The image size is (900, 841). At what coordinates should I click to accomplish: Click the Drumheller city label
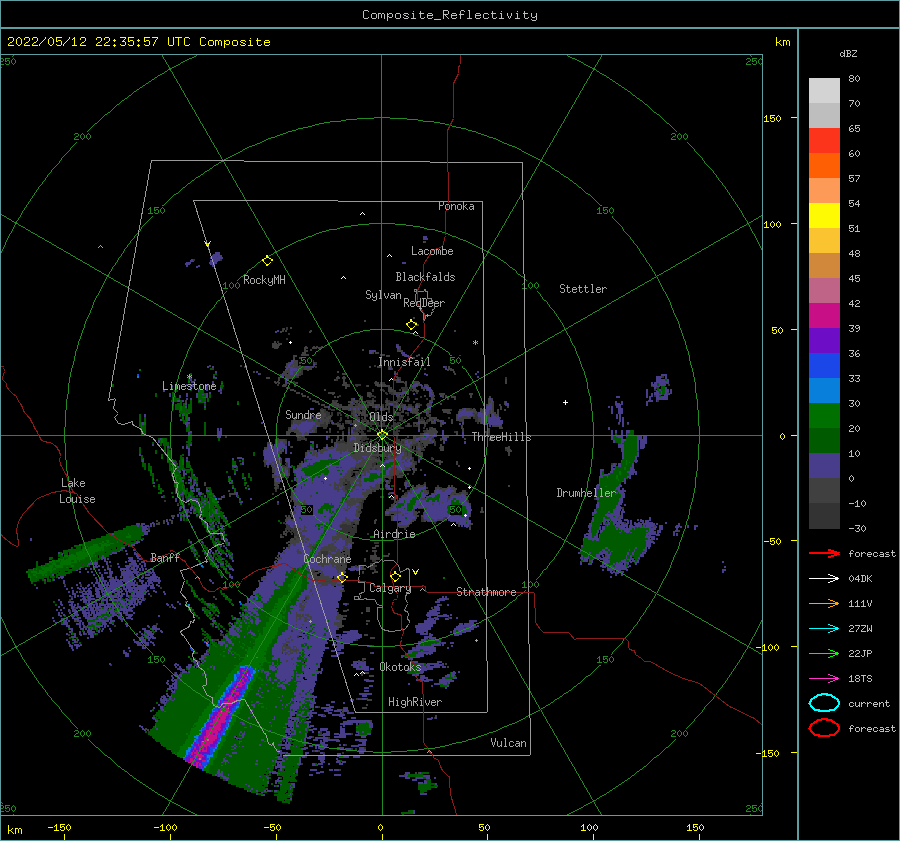click(586, 493)
